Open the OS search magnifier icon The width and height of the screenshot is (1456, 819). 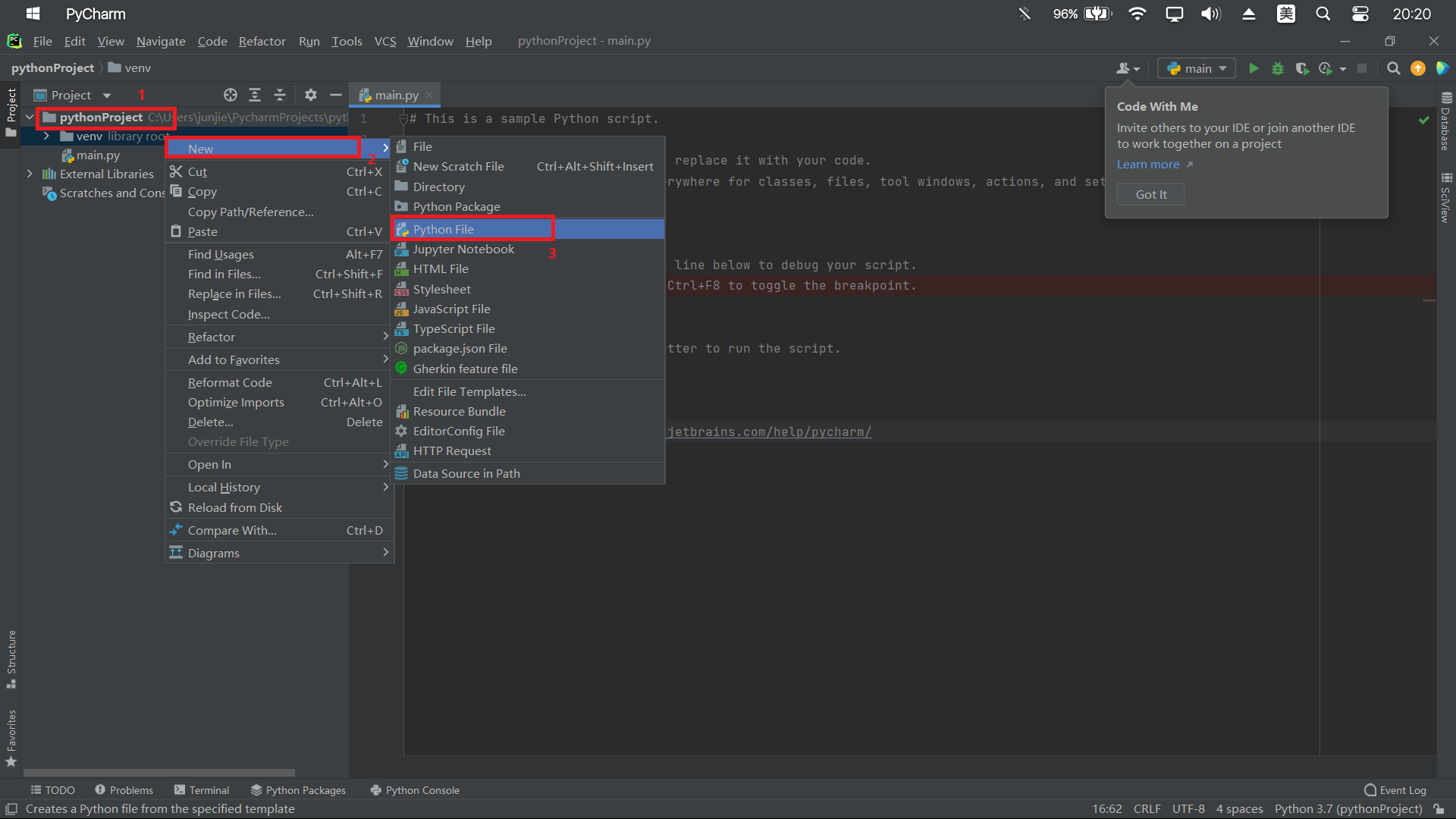pyautogui.click(x=1323, y=14)
